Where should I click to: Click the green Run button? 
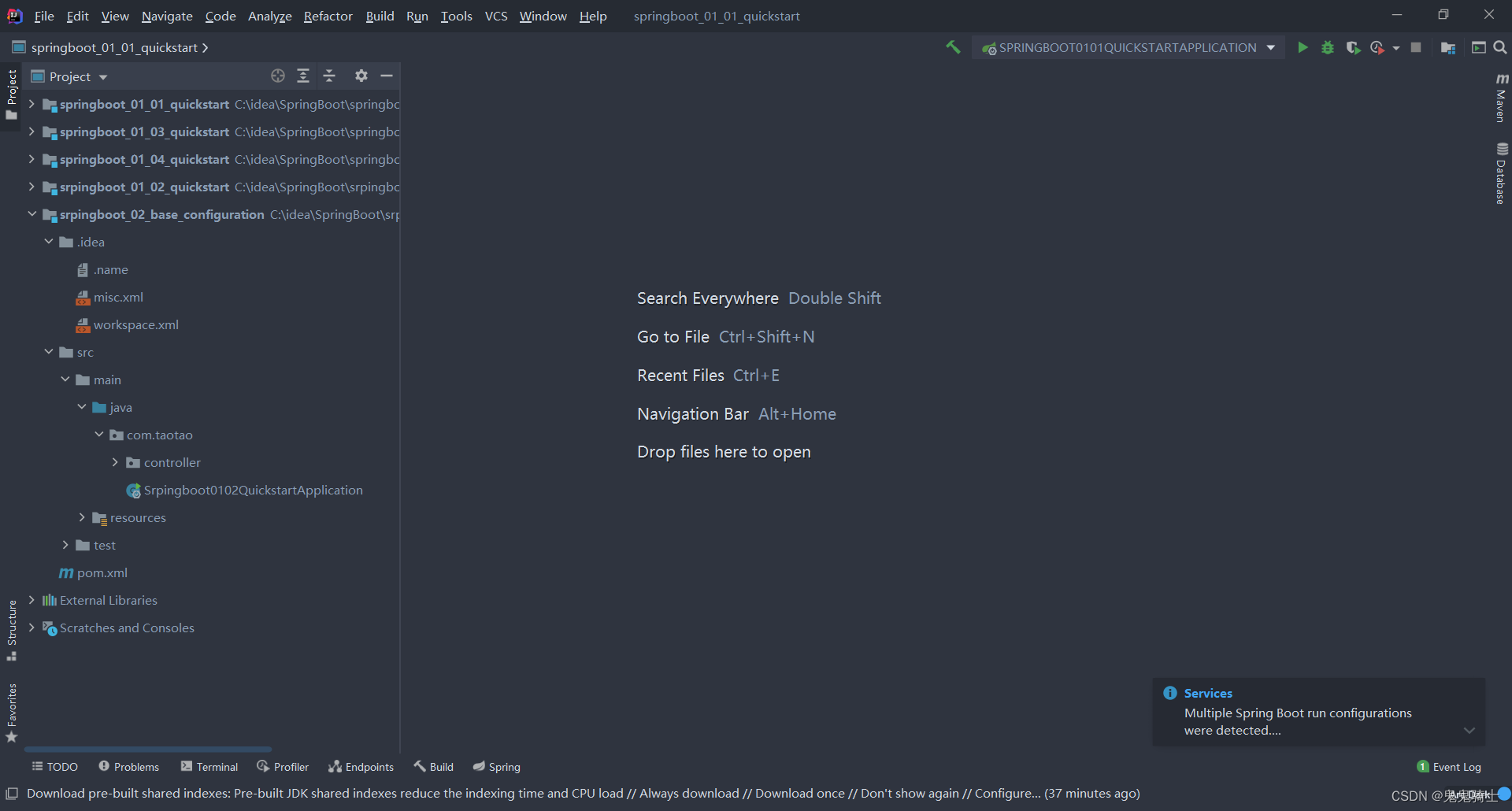click(x=1303, y=48)
